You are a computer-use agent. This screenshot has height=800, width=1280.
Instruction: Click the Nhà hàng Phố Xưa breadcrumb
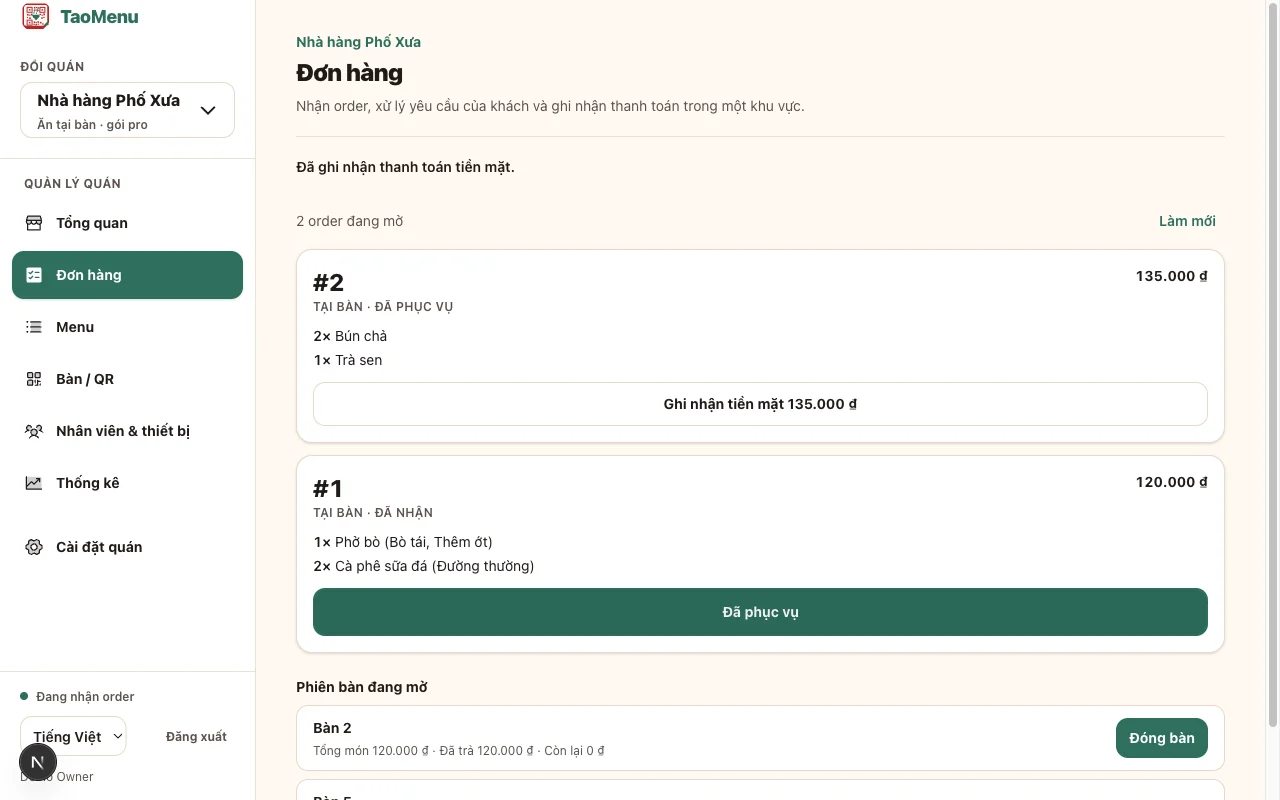[x=358, y=42]
